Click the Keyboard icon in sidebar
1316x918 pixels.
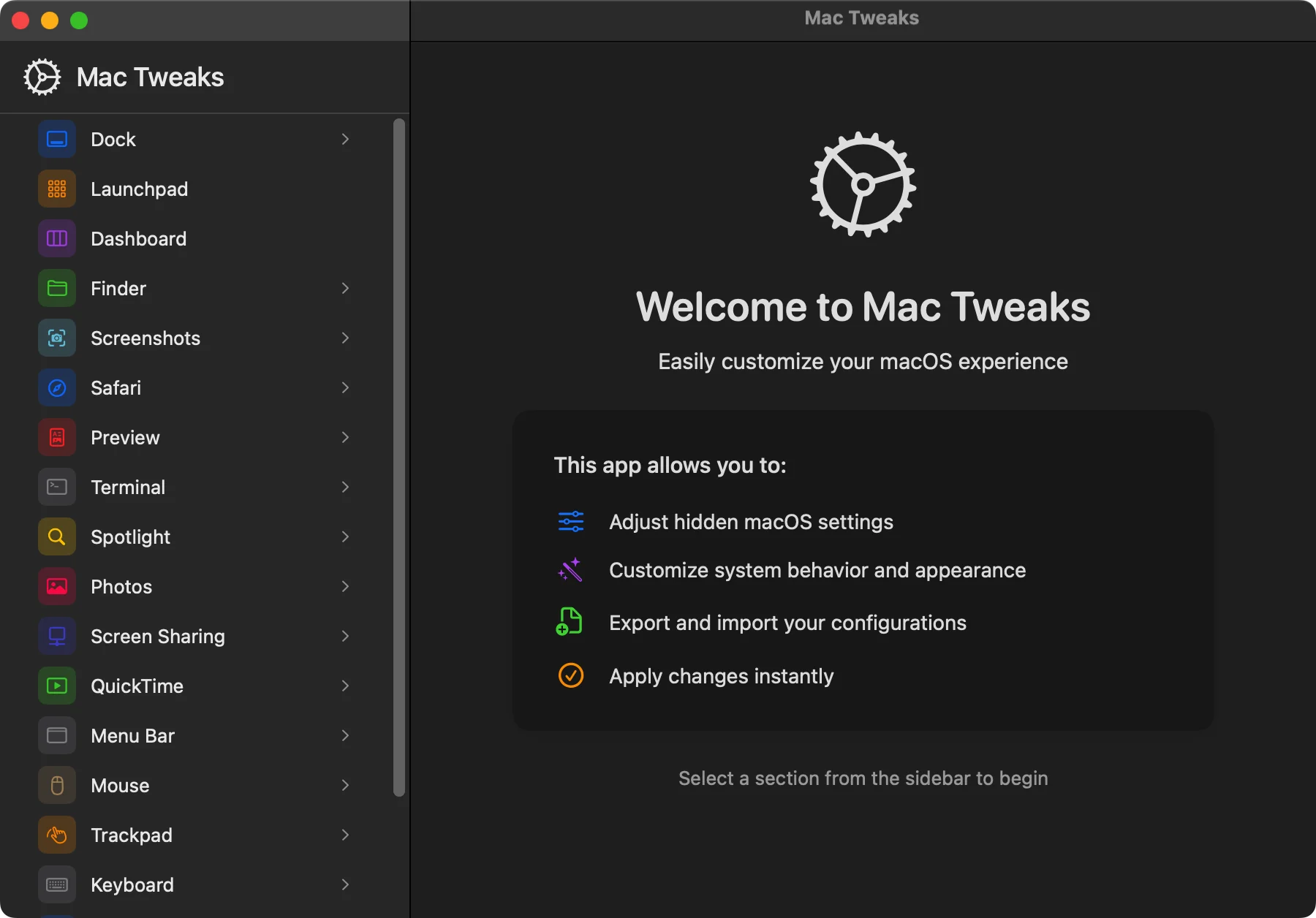tap(57, 884)
